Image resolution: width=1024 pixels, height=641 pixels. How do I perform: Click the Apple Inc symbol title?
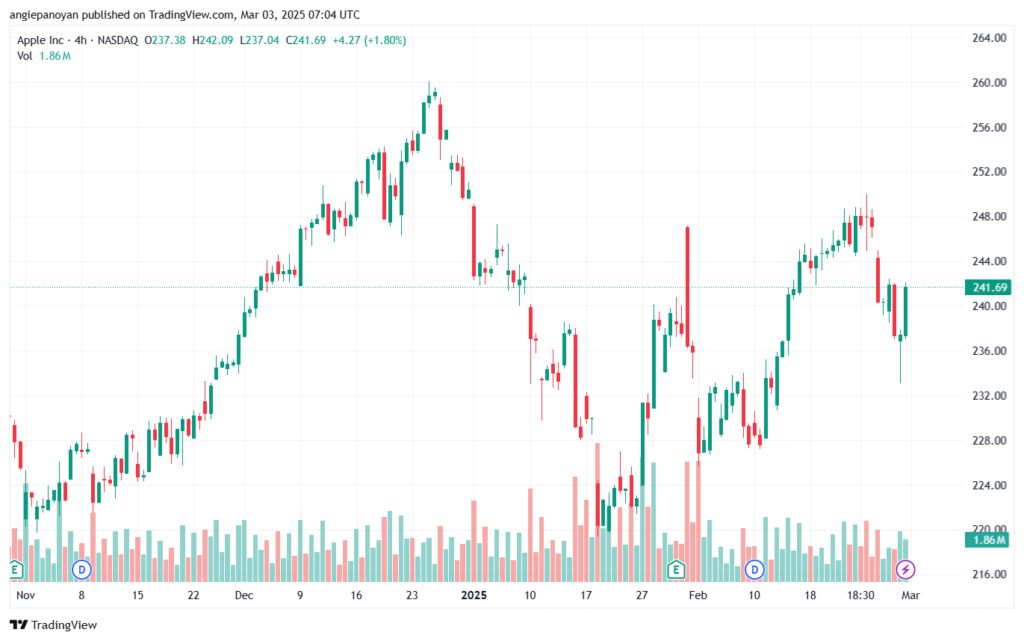point(40,40)
